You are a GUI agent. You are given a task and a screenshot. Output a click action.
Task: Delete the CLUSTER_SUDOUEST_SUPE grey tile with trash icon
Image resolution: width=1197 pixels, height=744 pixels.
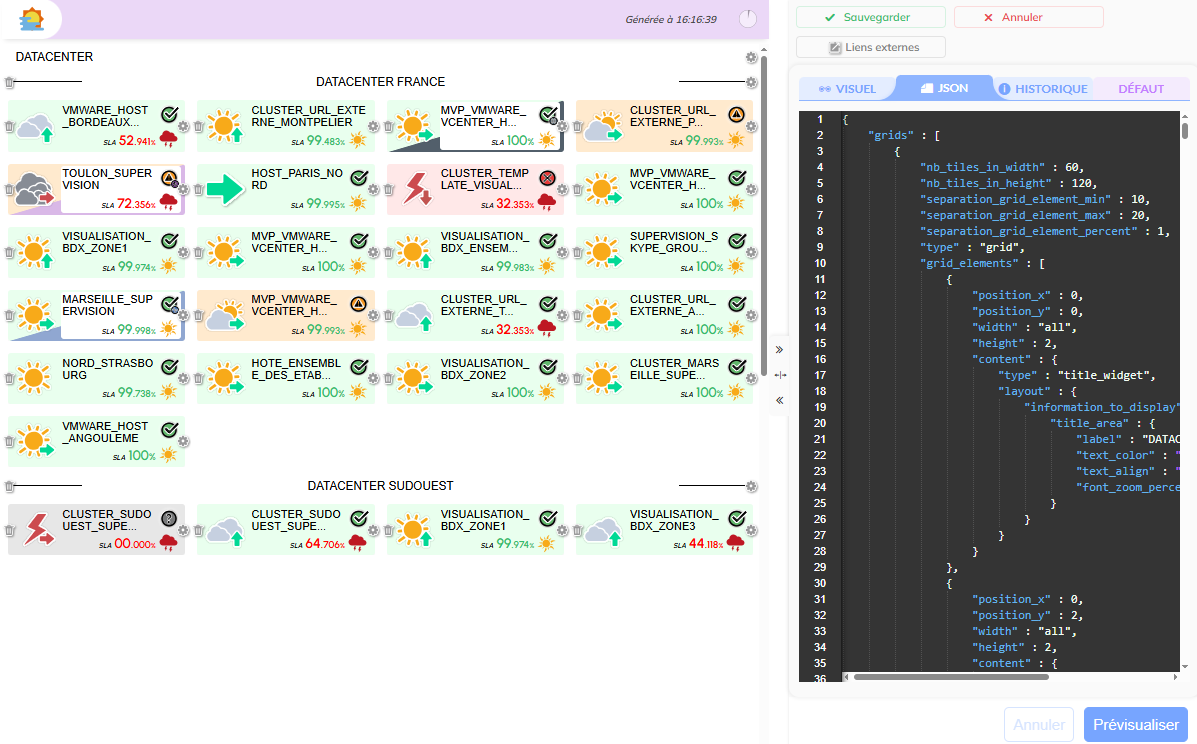coord(10,531)
